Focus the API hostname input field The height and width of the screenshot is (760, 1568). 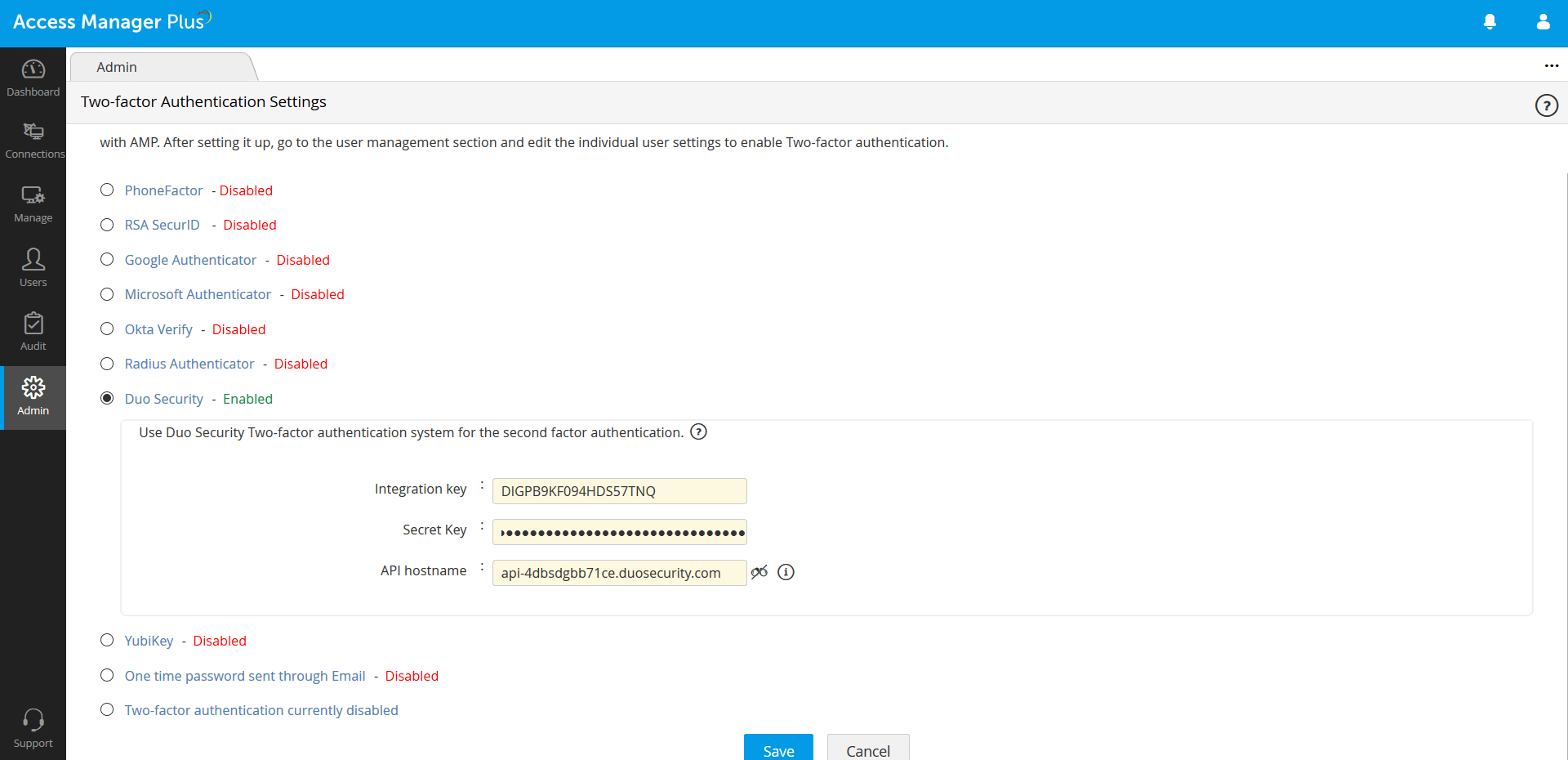point(619,573)
